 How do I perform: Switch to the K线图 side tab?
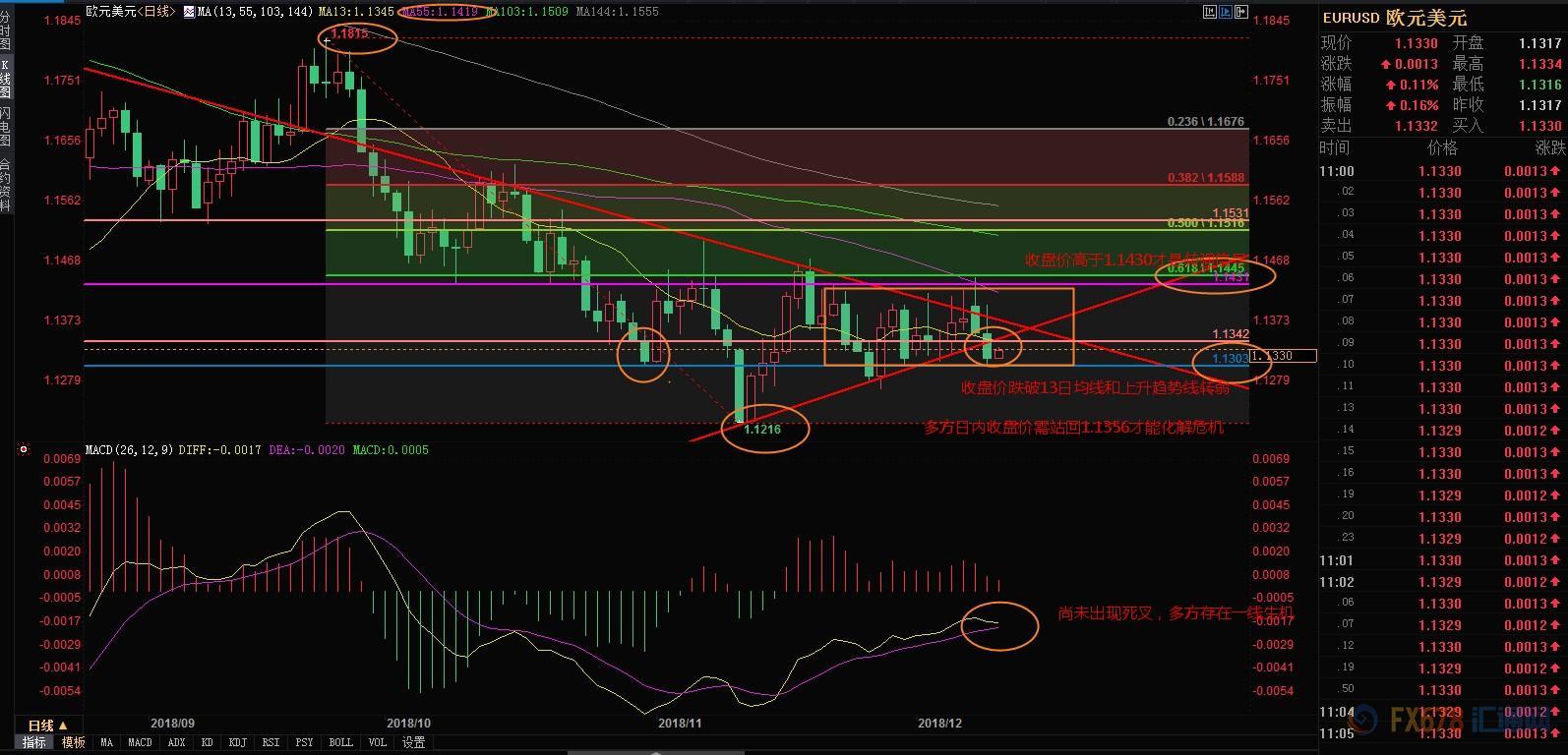coord(6,79)
